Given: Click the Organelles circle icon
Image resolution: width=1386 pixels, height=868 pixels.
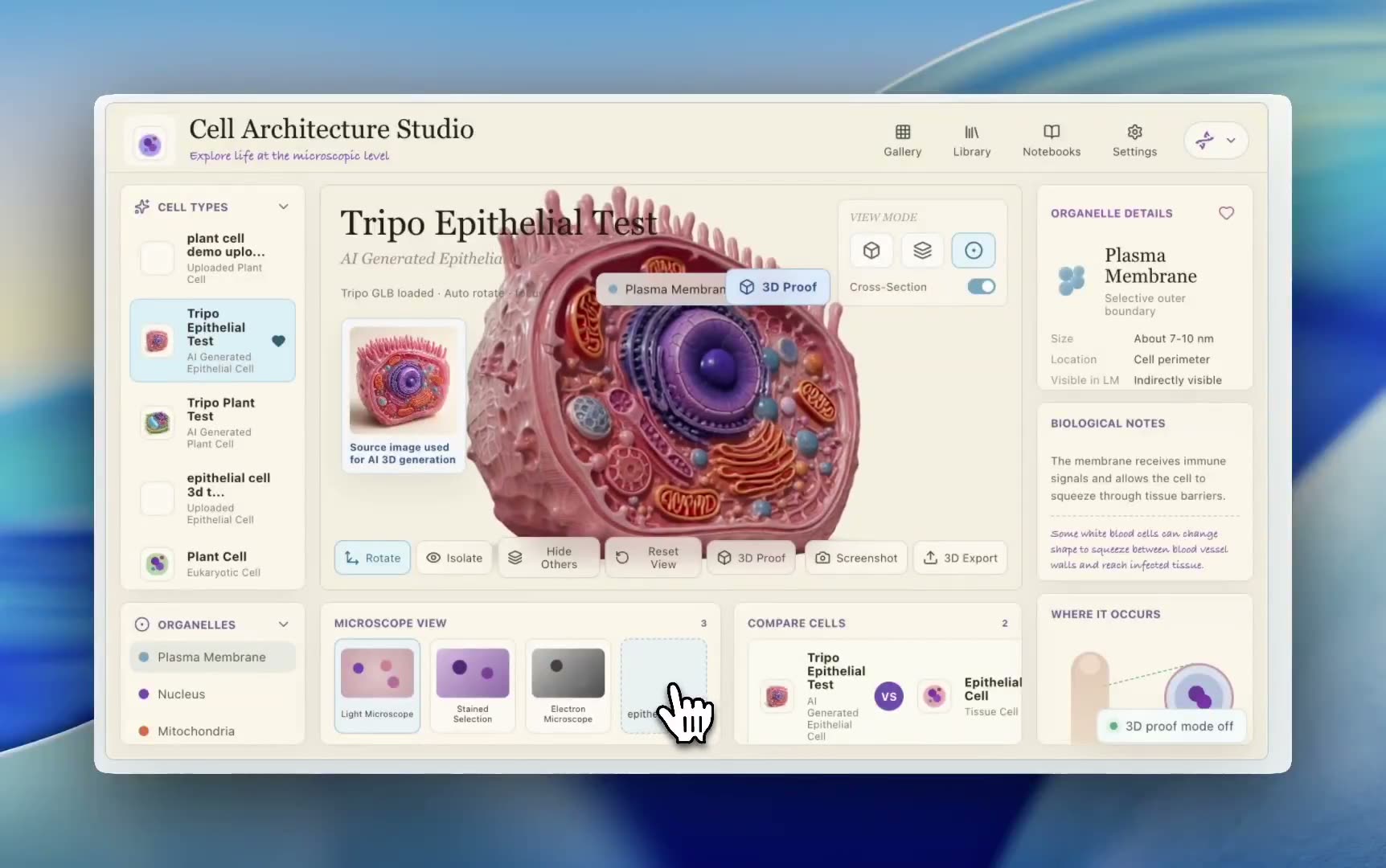Looking at the screenshot, I should (x=142, y=624).
